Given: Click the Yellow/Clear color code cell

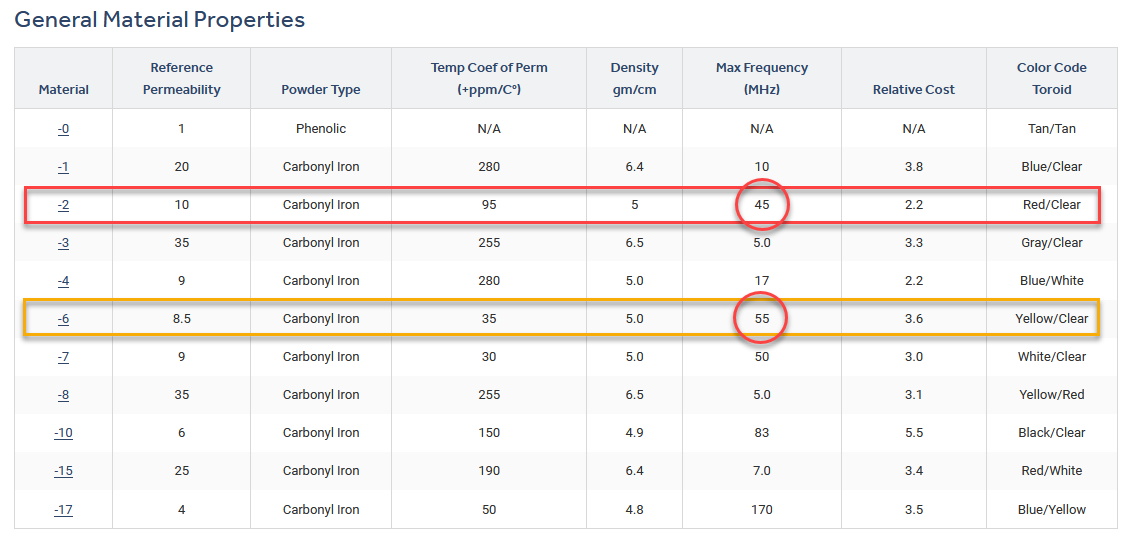Looking at the screenshot, I should click(x=1051, y=319).
